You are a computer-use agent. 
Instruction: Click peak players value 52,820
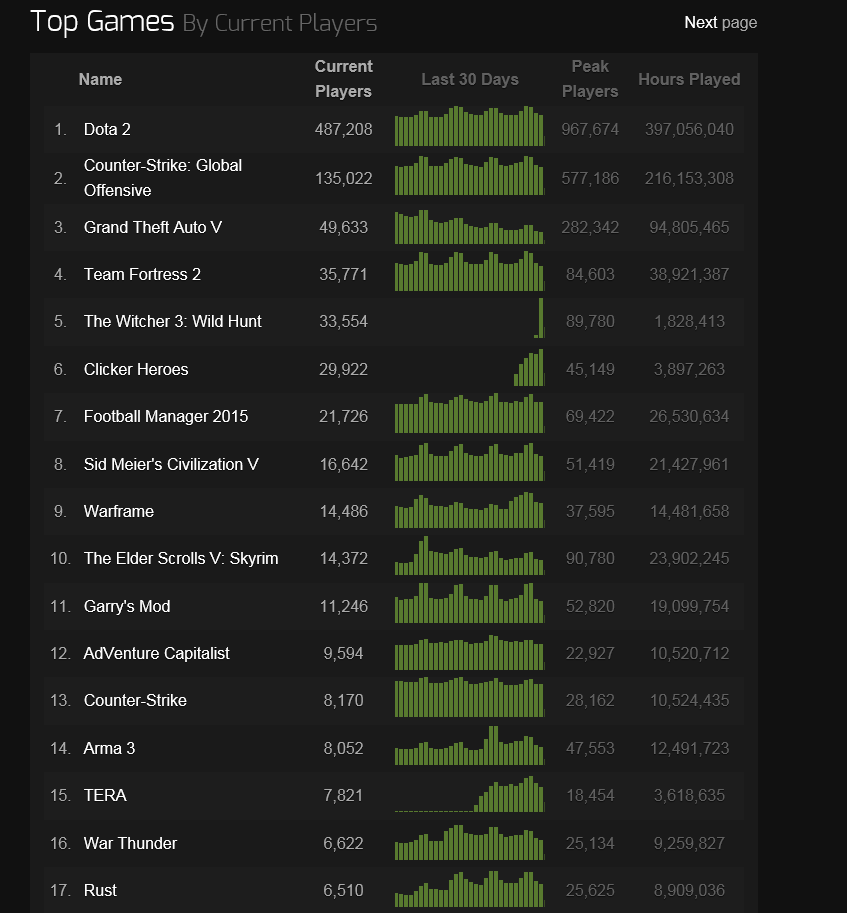[x=590, y=606]
